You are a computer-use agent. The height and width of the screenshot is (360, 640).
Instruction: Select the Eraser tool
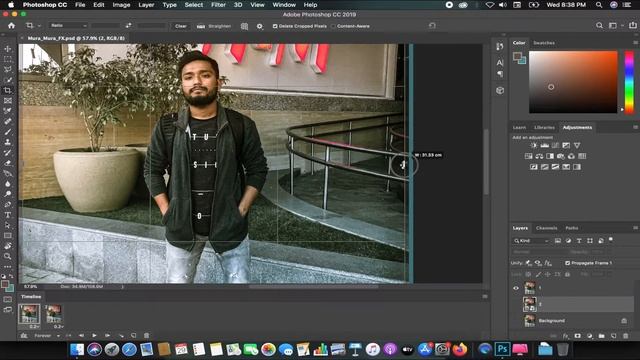8,163
